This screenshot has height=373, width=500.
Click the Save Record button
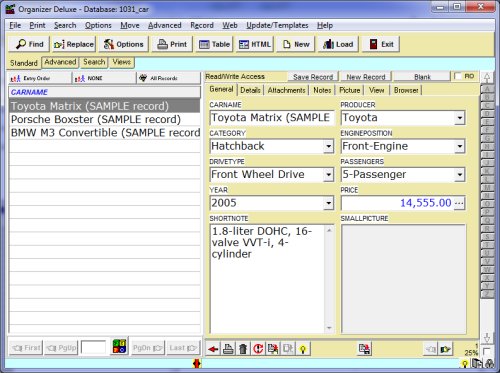pyautogui.click(x=313, y=77)
